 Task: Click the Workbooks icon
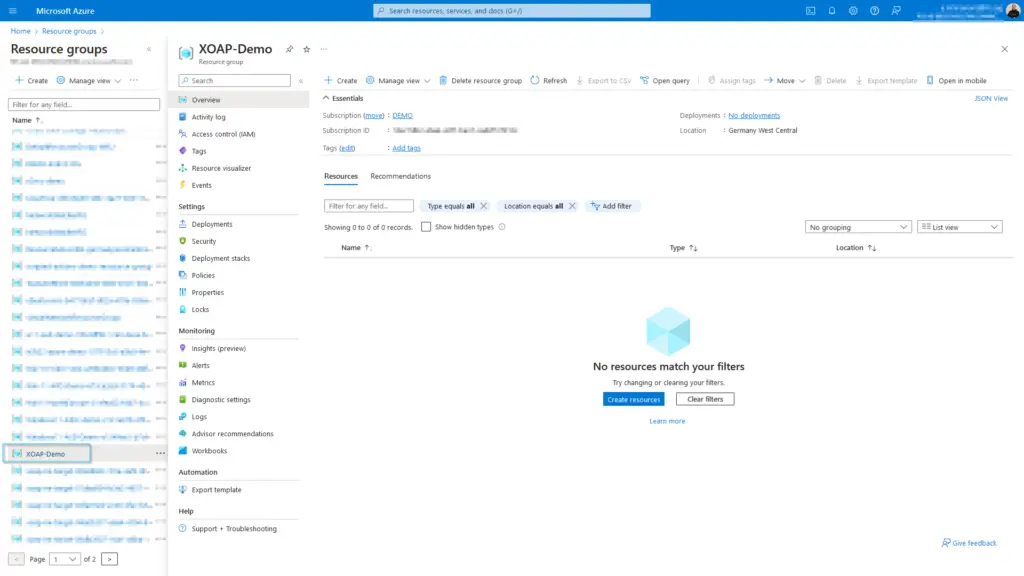183,450
